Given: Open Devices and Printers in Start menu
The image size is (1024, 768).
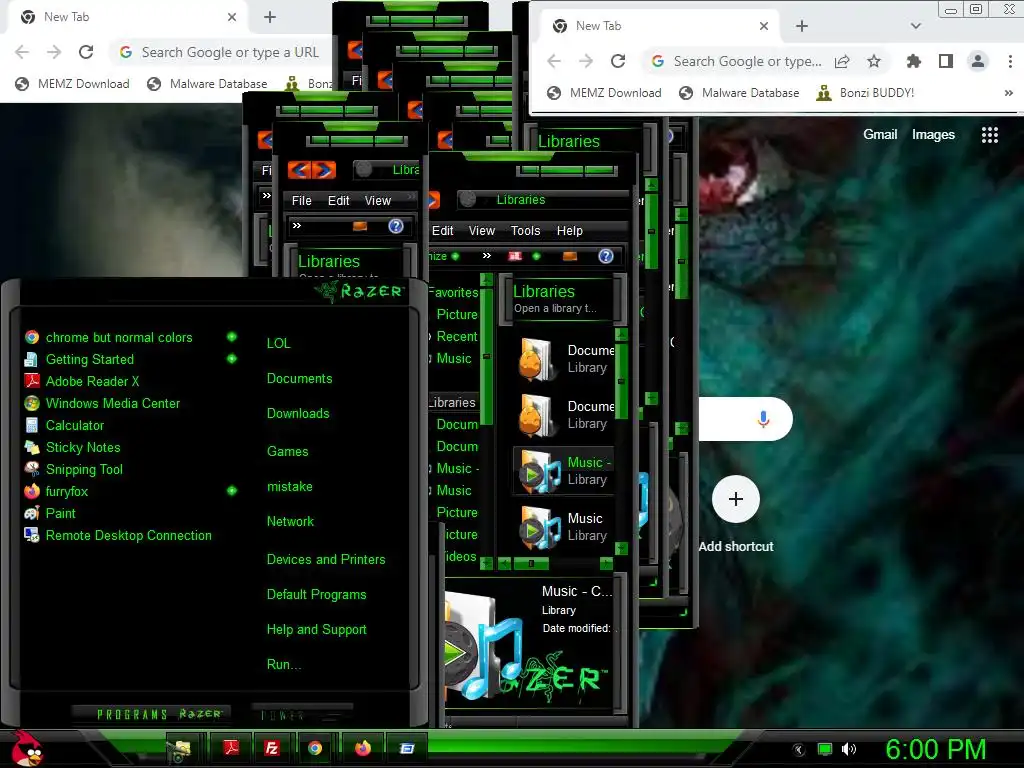Looking at the screenshot, I should (326, 559).
